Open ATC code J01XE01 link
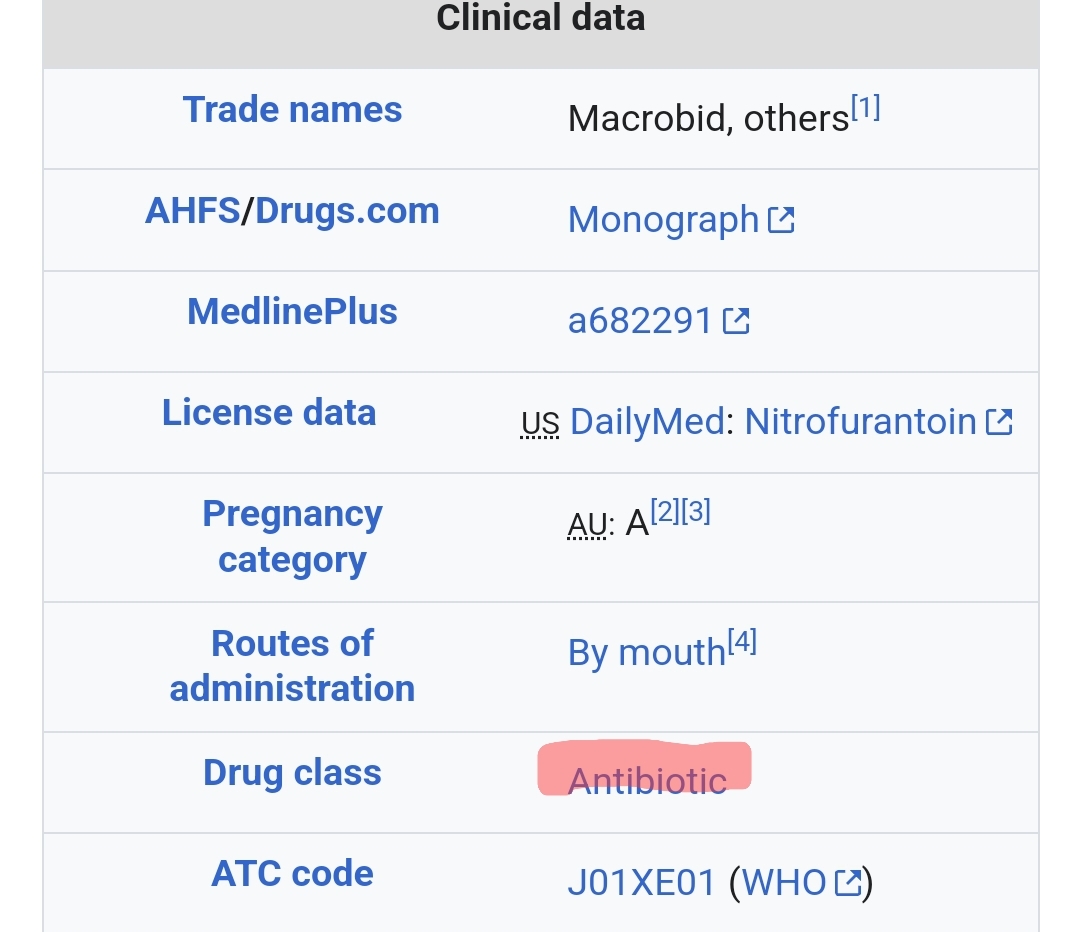 click(x=642, y=883)
